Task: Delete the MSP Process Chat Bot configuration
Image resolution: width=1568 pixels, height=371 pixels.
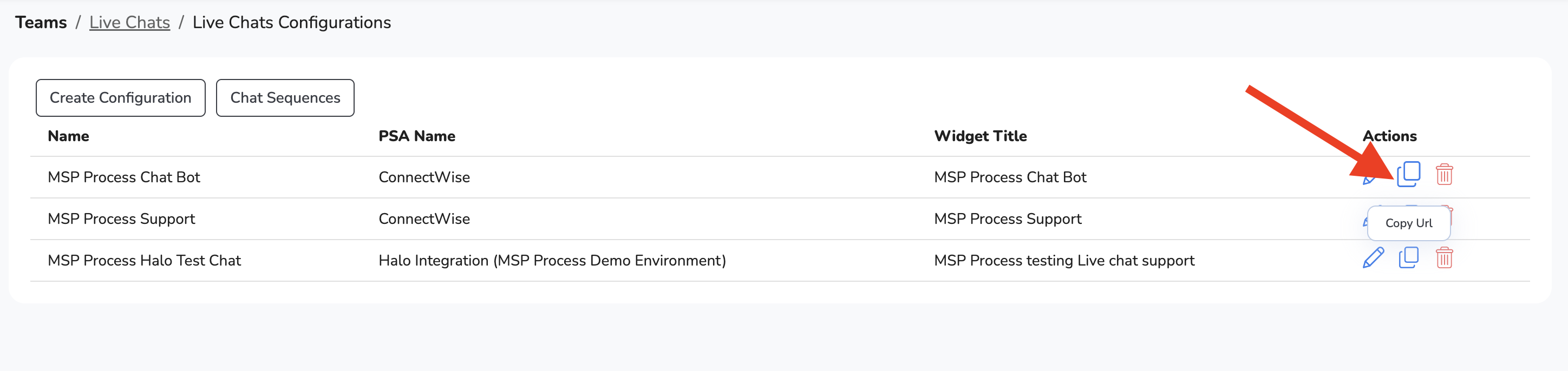Action: [x=1444, y=175]
